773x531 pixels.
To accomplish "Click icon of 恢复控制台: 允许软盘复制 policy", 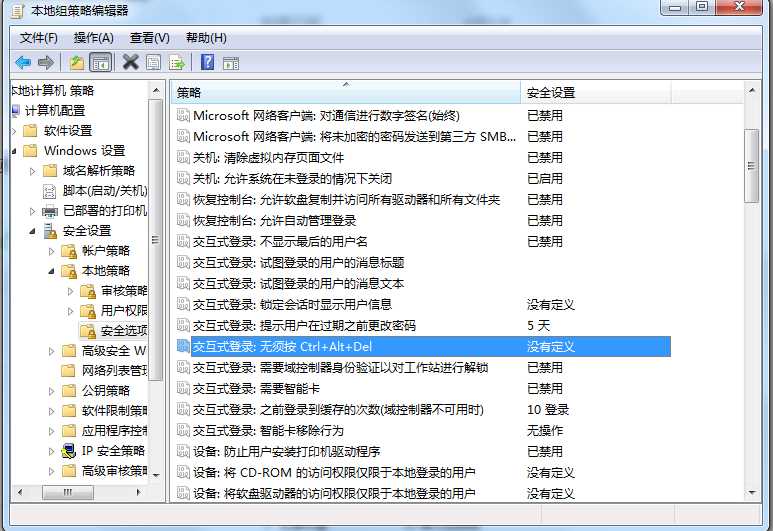I will coord(183,199).
